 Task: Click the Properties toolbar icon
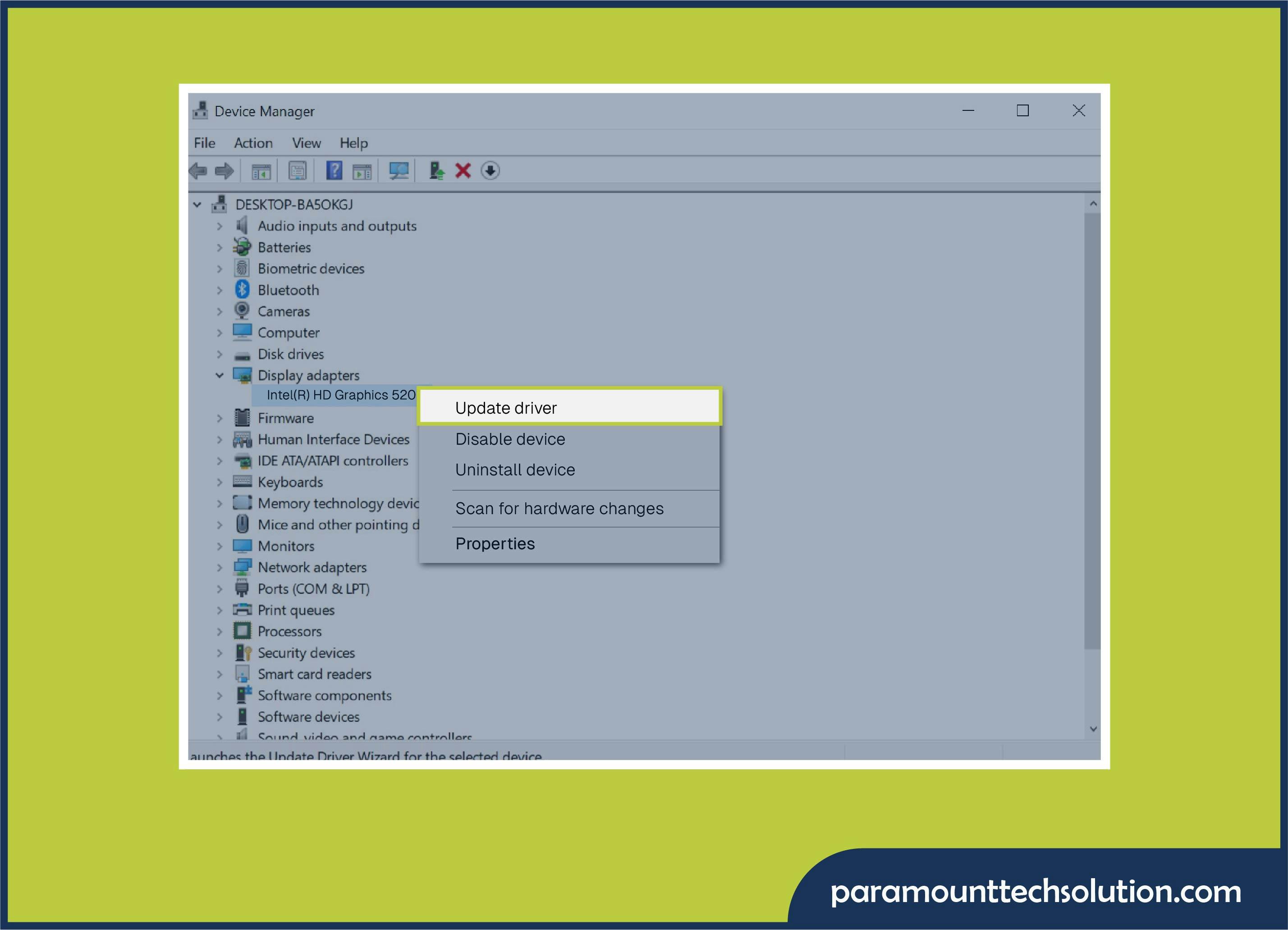coord(297,171)
